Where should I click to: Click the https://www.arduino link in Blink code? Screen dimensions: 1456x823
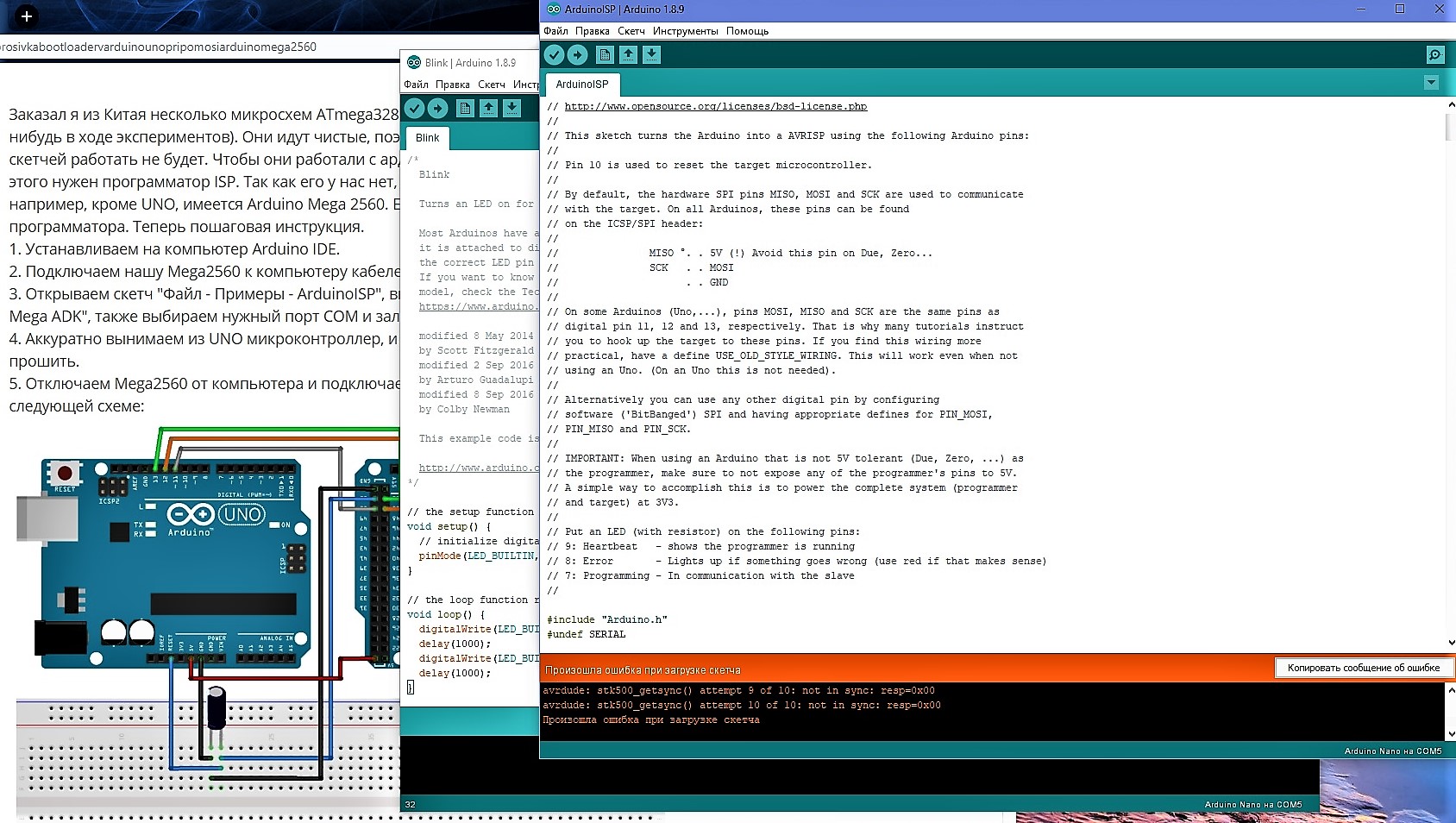(x=479, y=307)
